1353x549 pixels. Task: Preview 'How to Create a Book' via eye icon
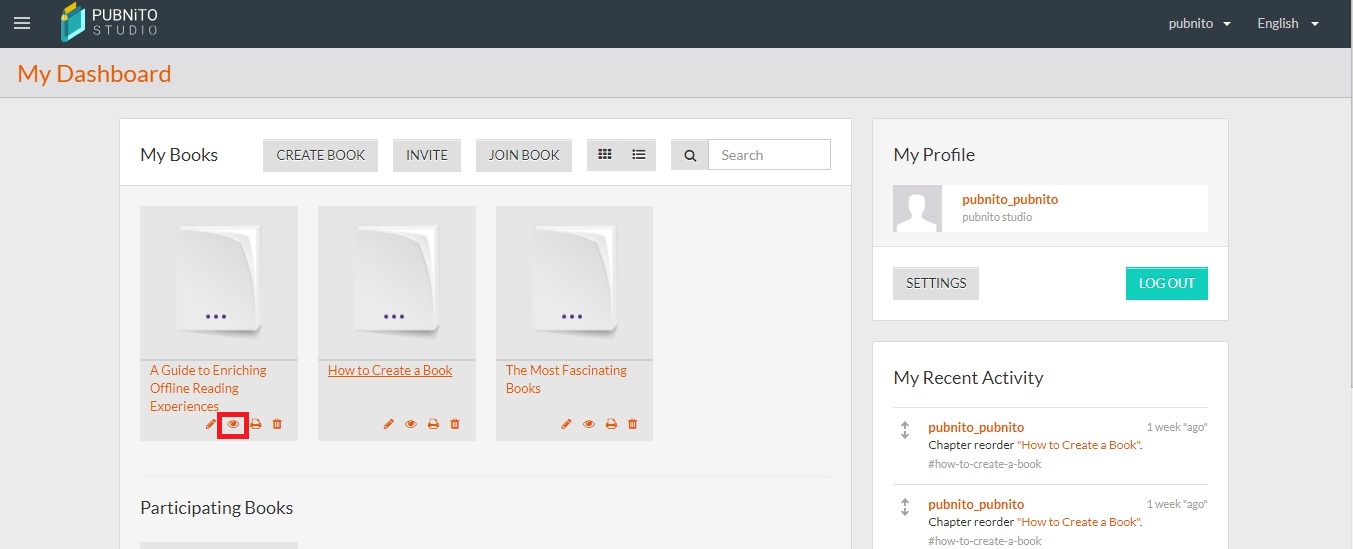(x=411, y=424)
